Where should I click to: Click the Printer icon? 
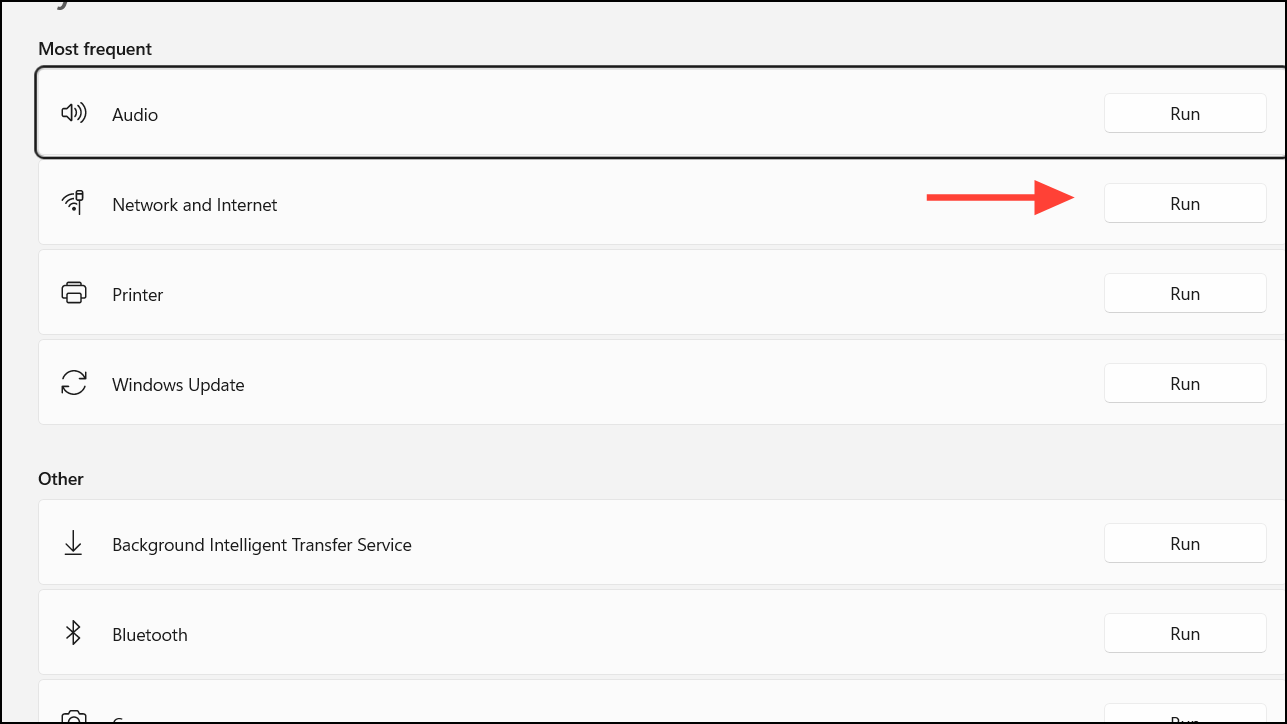tap(73, 294)
